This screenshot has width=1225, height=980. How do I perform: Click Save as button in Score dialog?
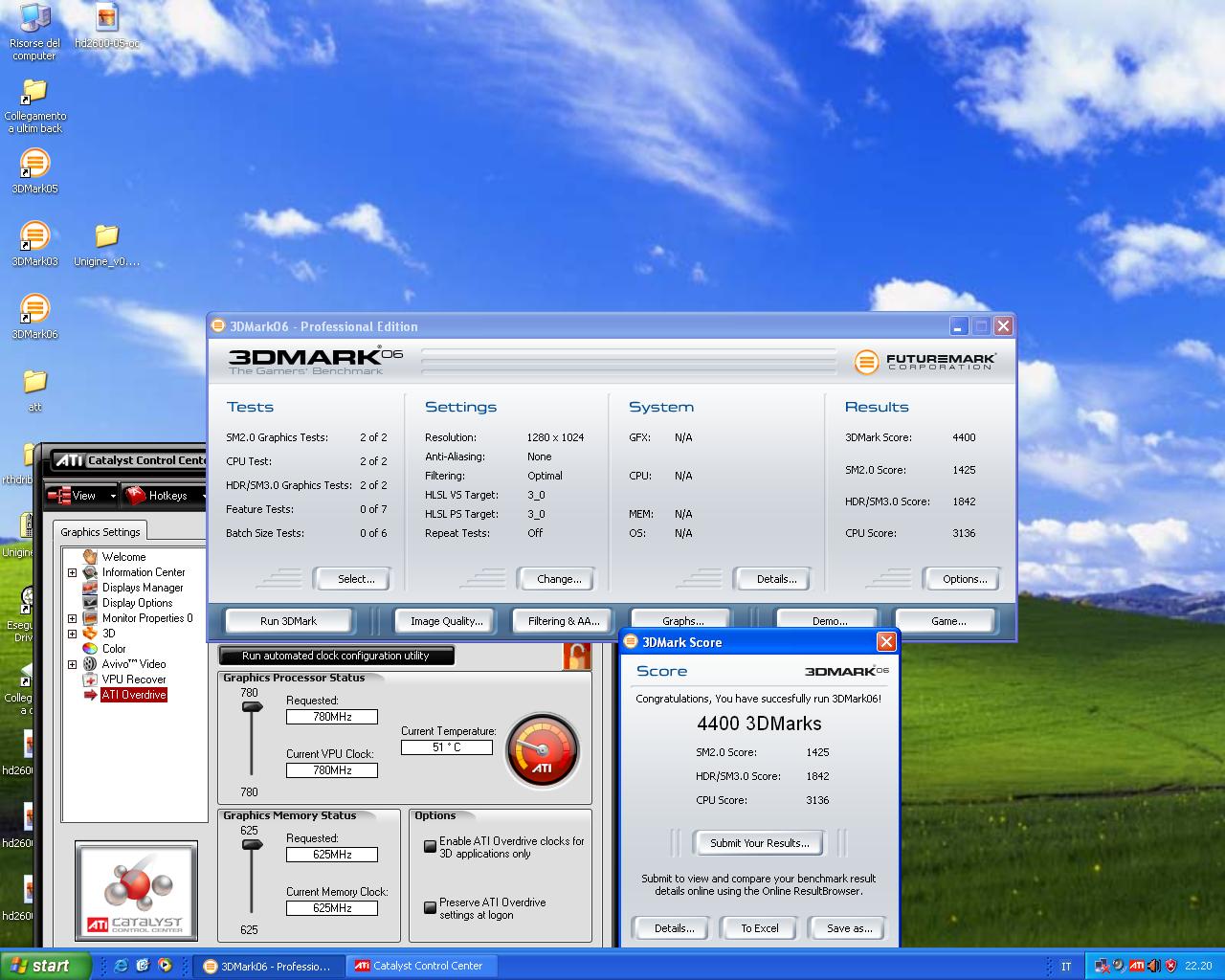[x=849, y=928]
